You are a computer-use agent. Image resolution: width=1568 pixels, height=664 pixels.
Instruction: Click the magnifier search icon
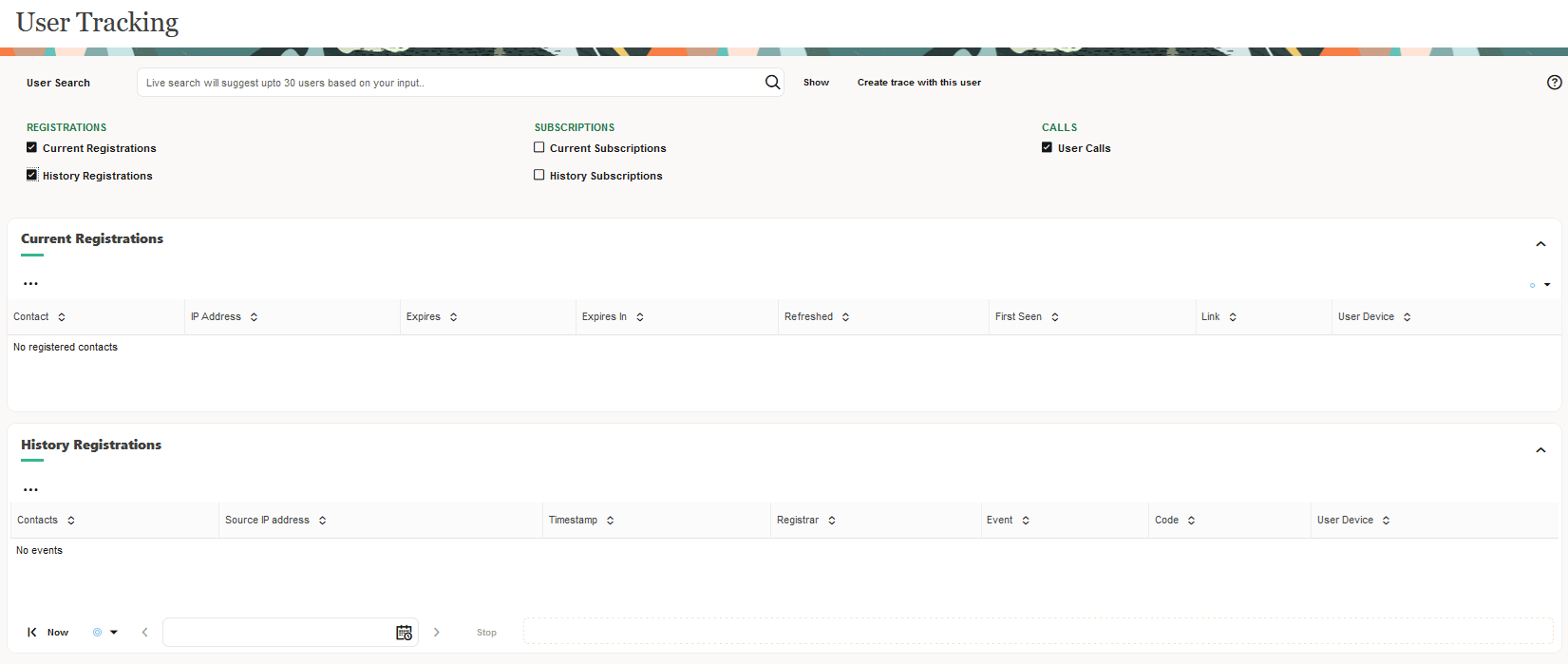point(773,83)
